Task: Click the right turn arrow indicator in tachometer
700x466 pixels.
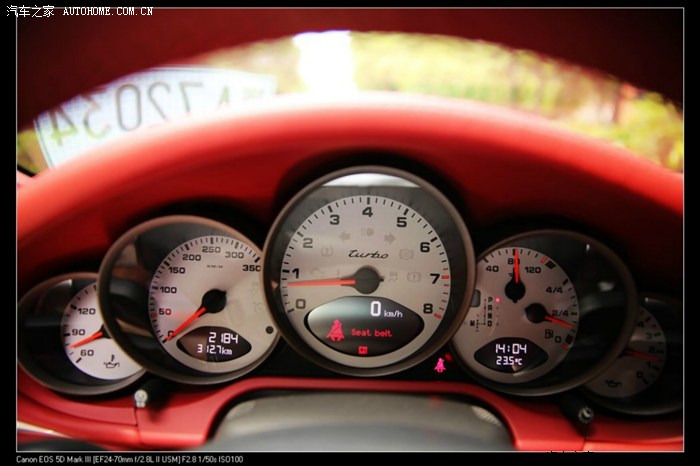Action: click(389, 238)
